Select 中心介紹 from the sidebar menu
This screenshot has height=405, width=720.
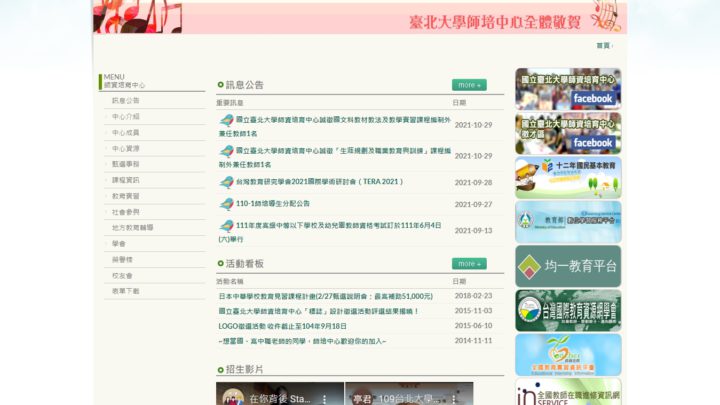pyautogui.click(x=126, y=117)
